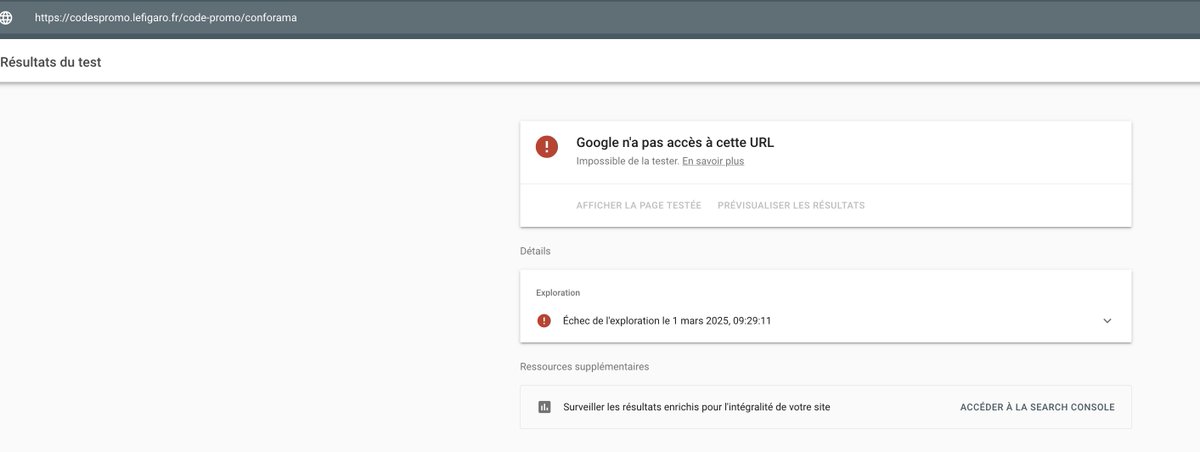Click the Ressources supplémentaires label
This screenshot has height=452, width=1200.
[x=584, y=367]
